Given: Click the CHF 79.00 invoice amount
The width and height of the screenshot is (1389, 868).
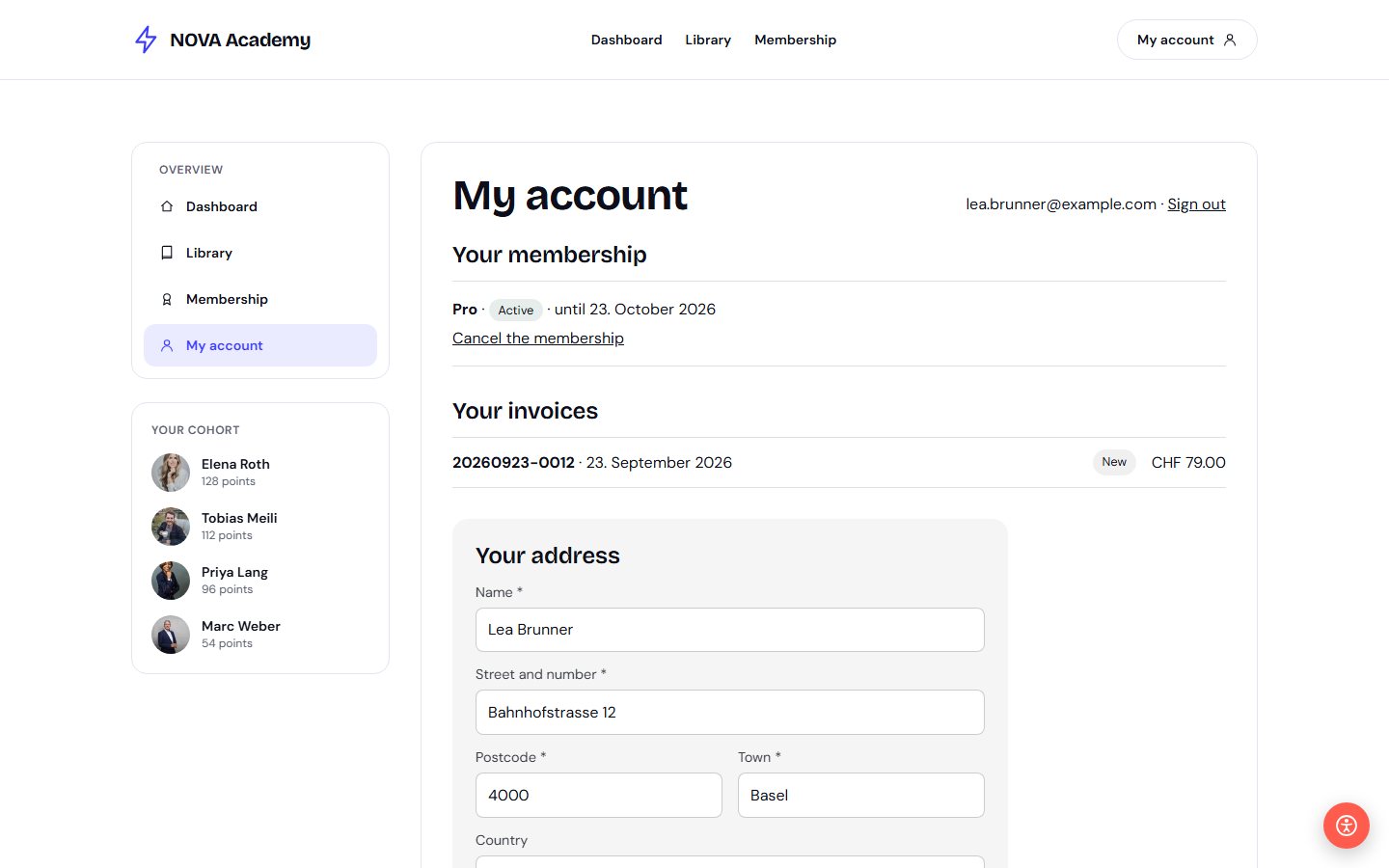Looking at the screenshot, I should [1188, 463].
